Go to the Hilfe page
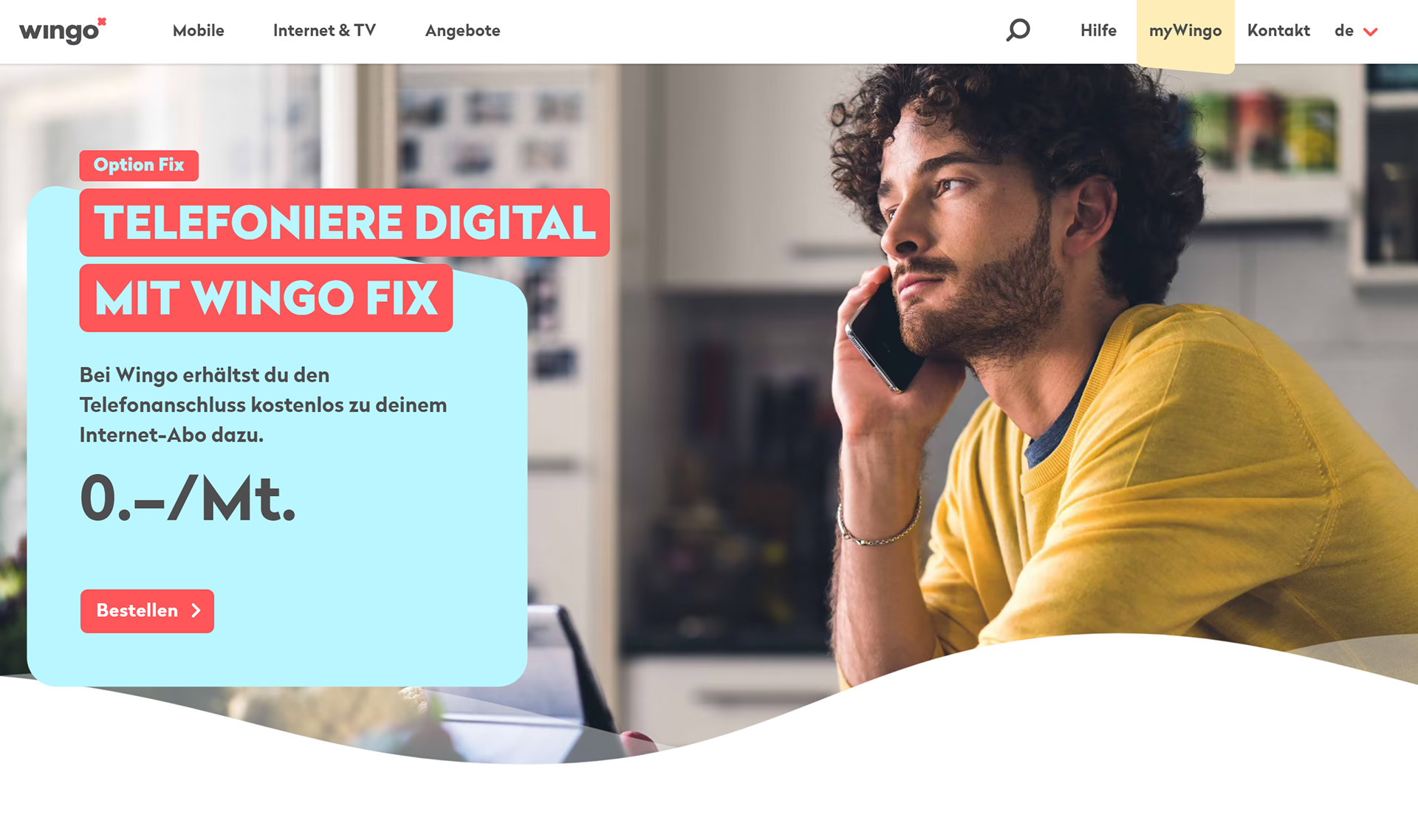This screenshot has height=840, width=1418. tap(1098, 30)
